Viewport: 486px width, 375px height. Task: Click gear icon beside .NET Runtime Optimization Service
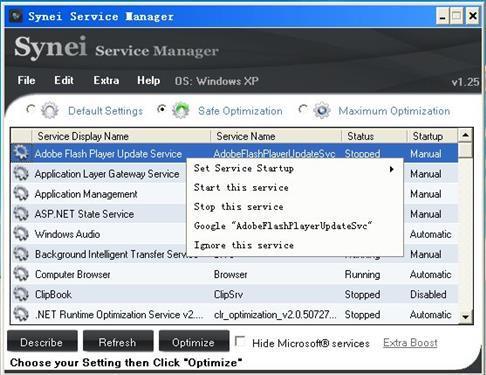(21, 314)
